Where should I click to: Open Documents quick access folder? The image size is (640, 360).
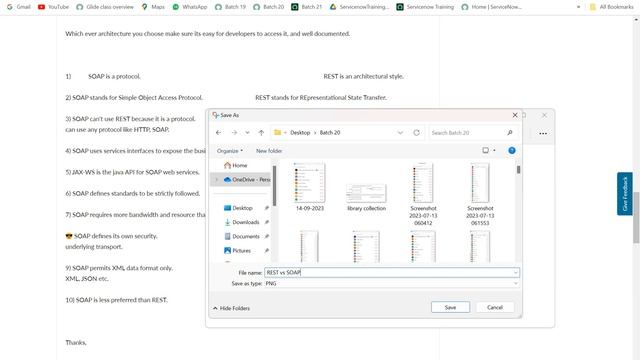coord(242,236)
